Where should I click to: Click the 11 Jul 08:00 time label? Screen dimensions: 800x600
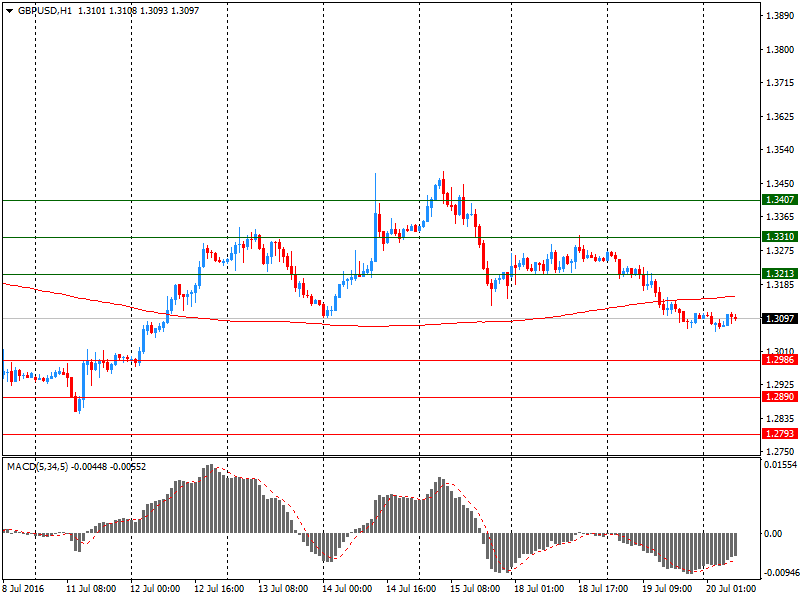(91, 589)
